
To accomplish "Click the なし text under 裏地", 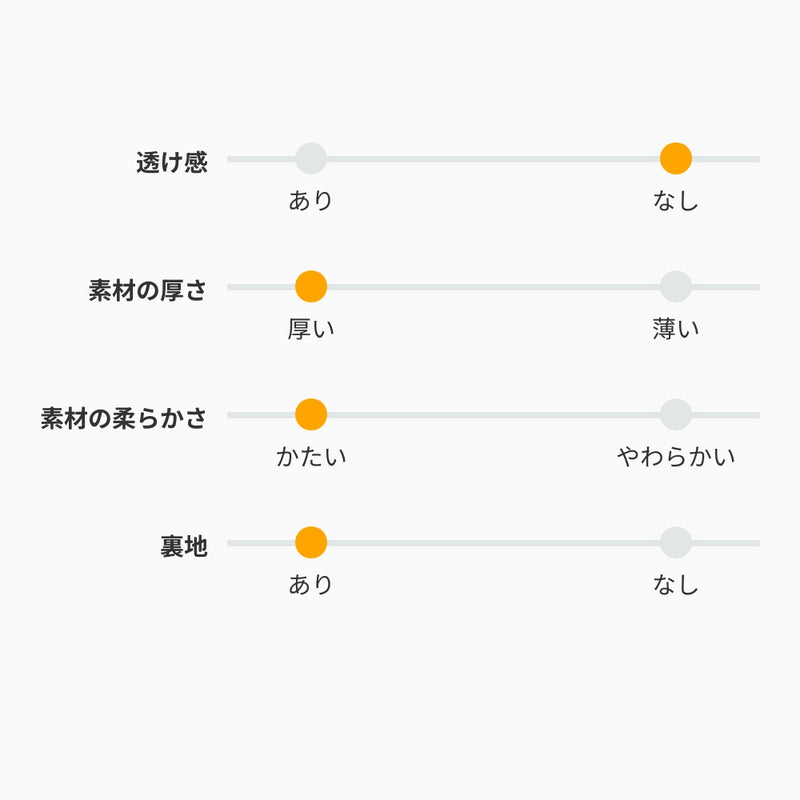I will click(x=676, y=585).
